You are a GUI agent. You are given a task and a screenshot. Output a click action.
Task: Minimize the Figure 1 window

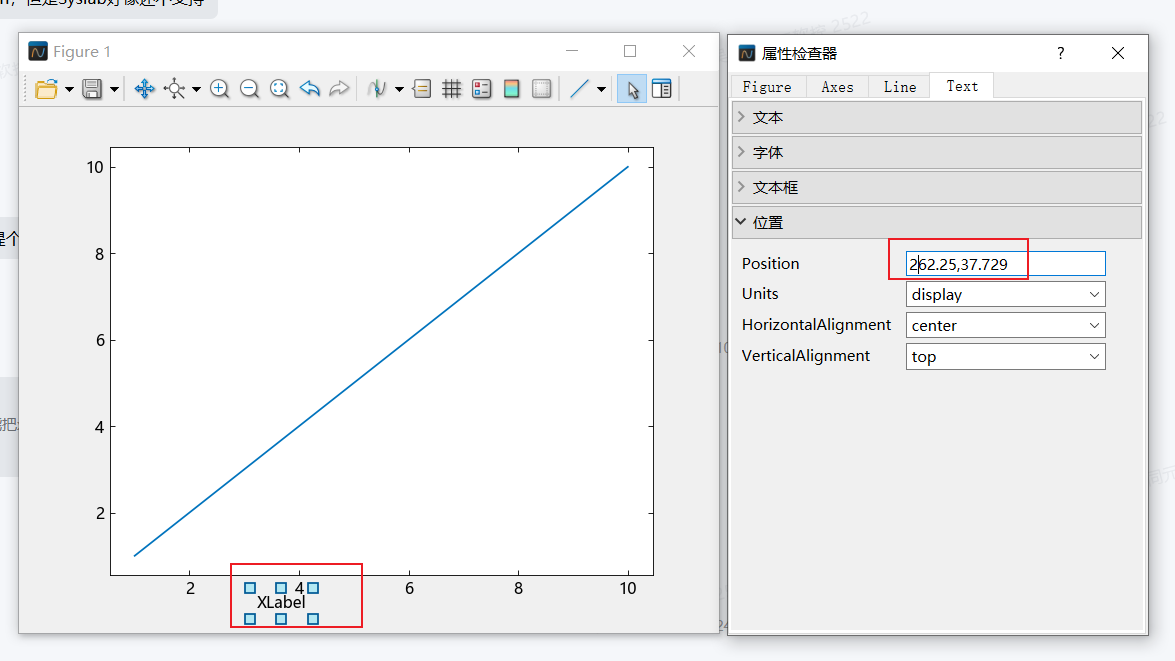click(572, 51)
